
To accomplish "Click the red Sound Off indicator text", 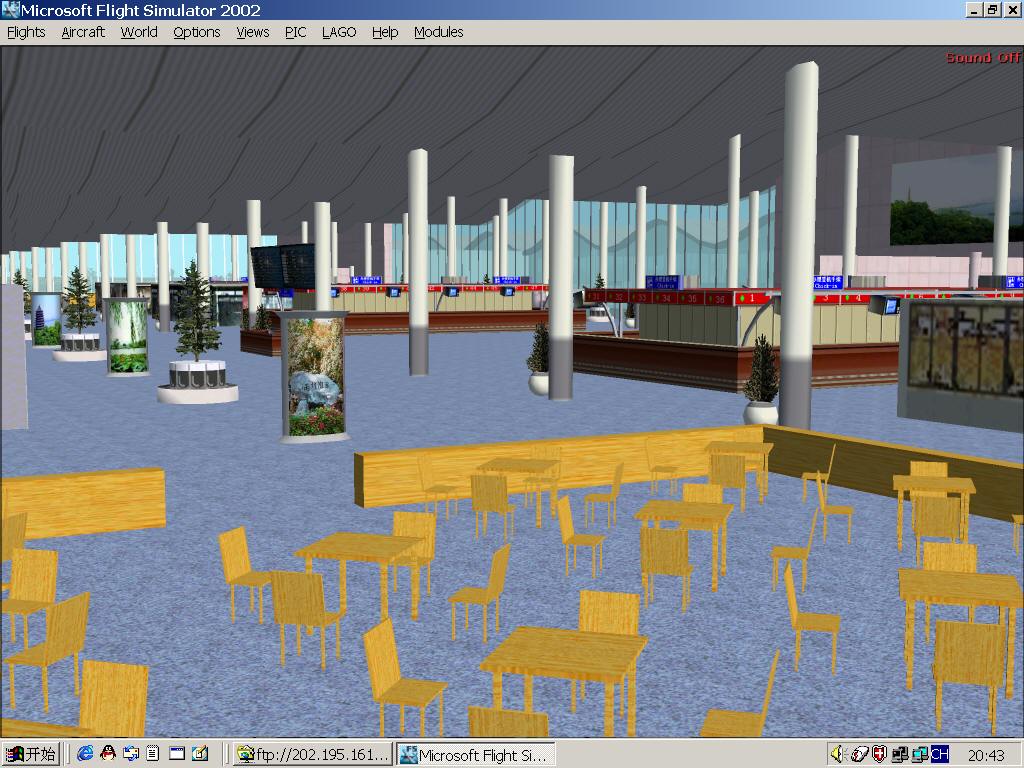I will click(983, 57).
